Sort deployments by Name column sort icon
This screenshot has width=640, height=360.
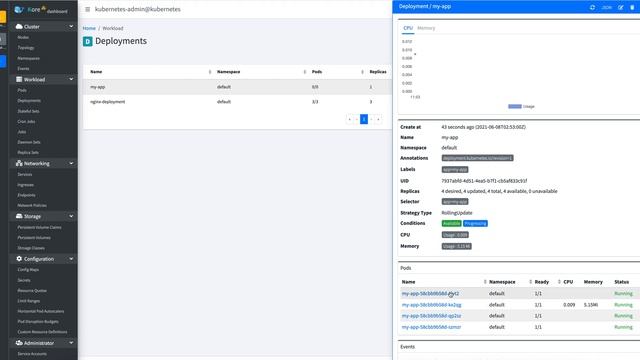(x=210, y=72)
